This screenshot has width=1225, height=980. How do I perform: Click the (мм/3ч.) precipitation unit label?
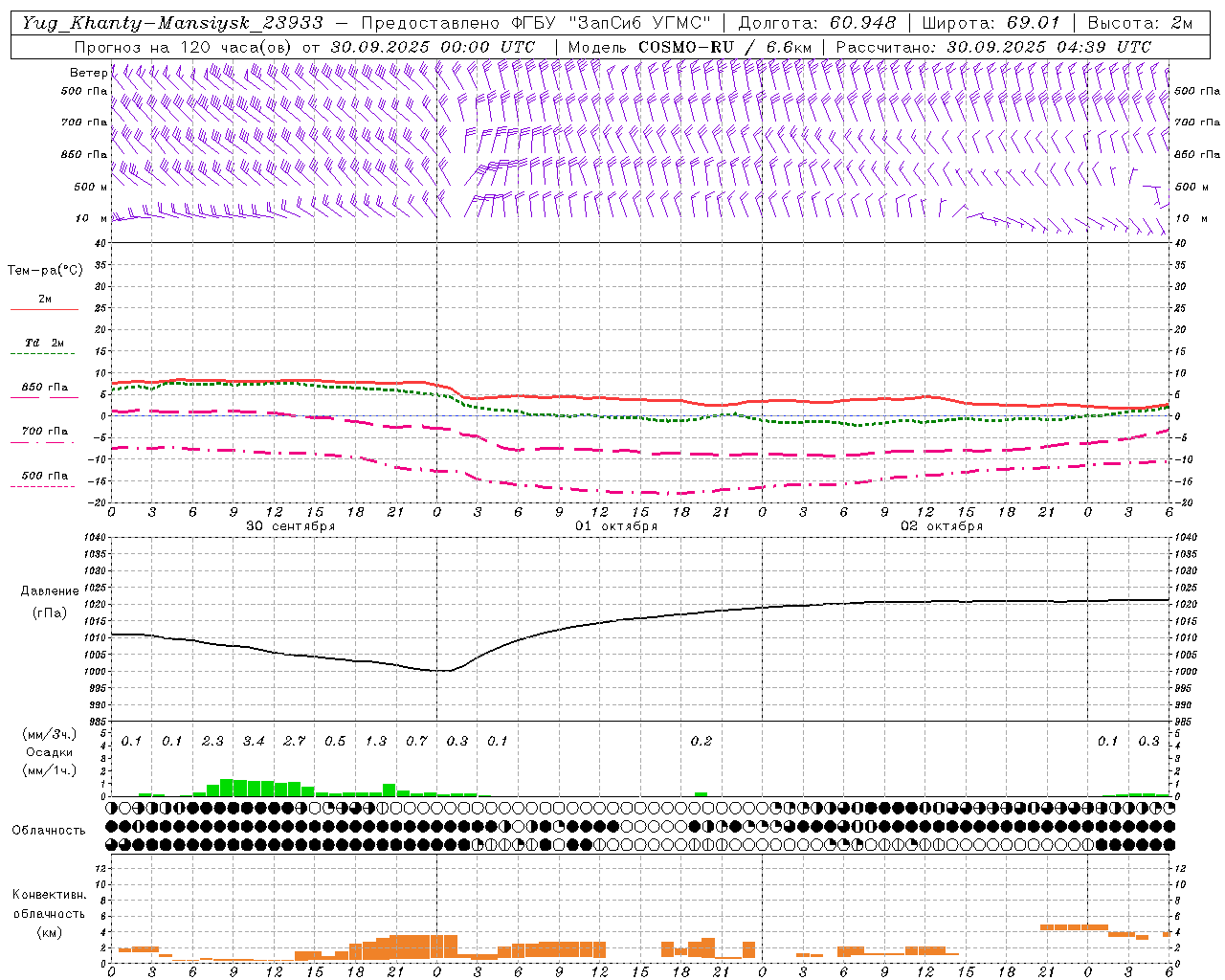[50, 734]
